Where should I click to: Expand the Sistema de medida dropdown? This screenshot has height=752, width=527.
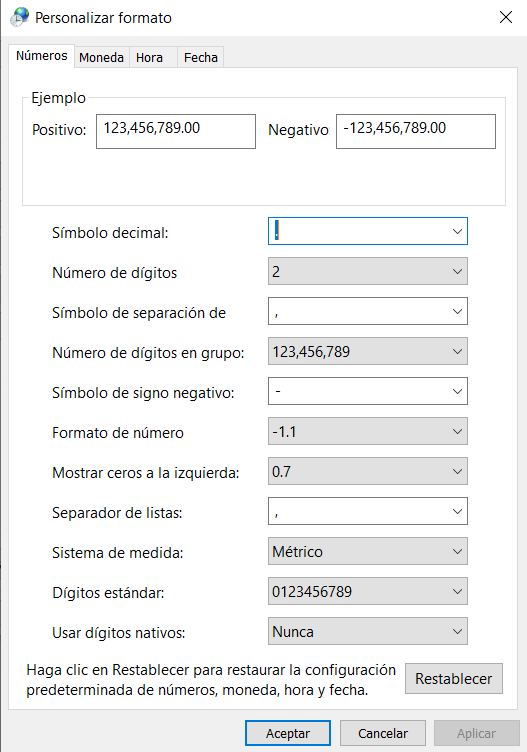tap(368, 551)
